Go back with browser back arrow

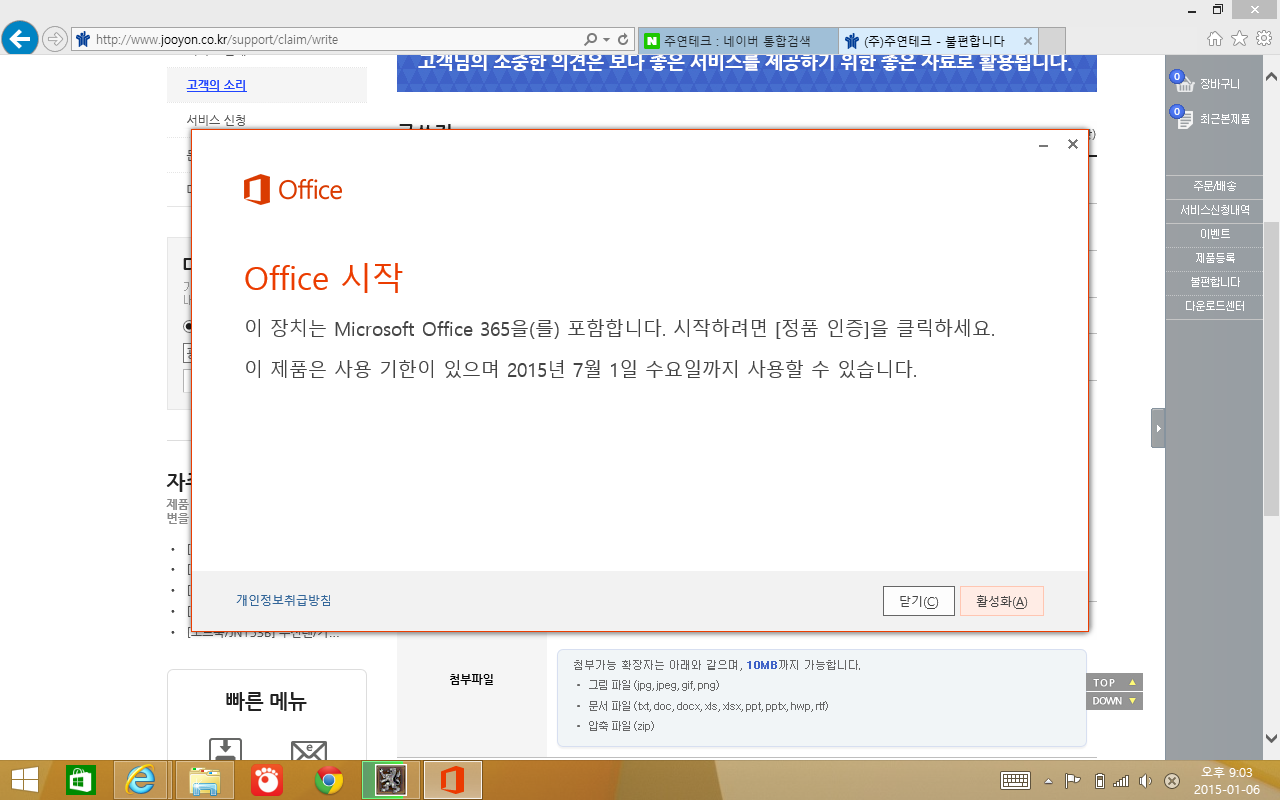tap(20, 39)
